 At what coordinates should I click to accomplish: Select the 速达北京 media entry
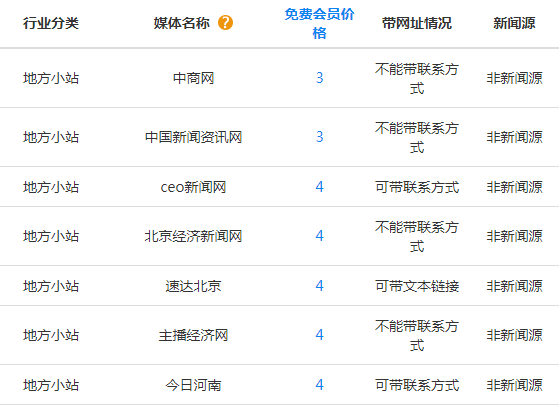point(193,286)
